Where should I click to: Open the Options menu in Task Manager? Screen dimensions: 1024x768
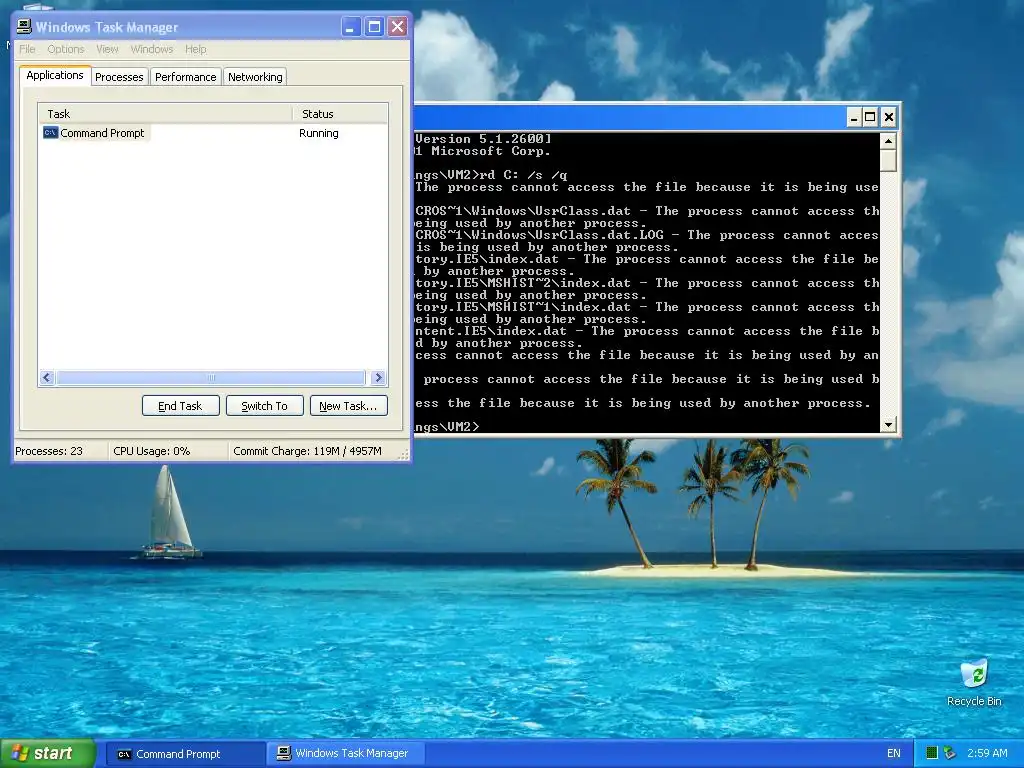pos(65,49)
